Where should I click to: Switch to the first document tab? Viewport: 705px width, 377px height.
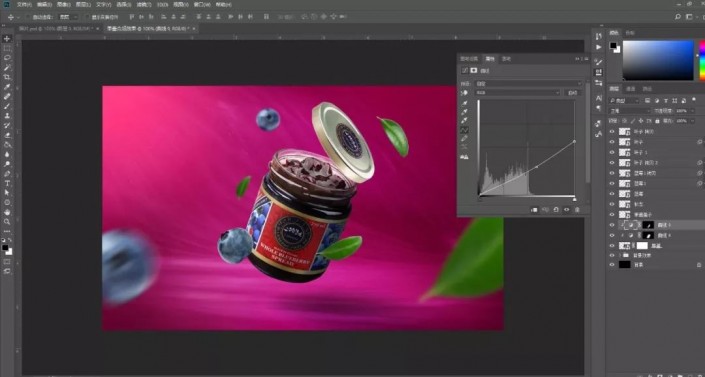coord(56,28)
